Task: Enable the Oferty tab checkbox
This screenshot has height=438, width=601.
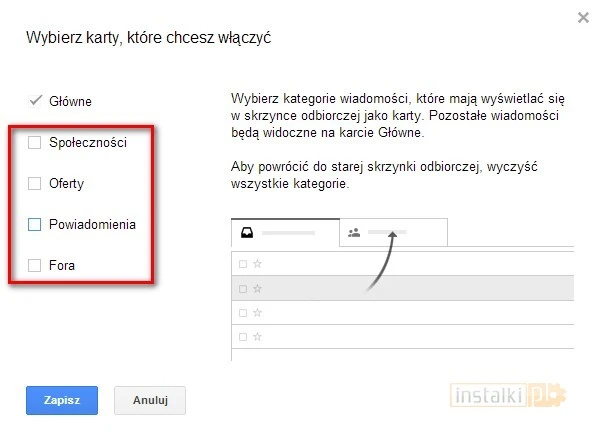Action: pyautogui.click(x=34, y=184)
